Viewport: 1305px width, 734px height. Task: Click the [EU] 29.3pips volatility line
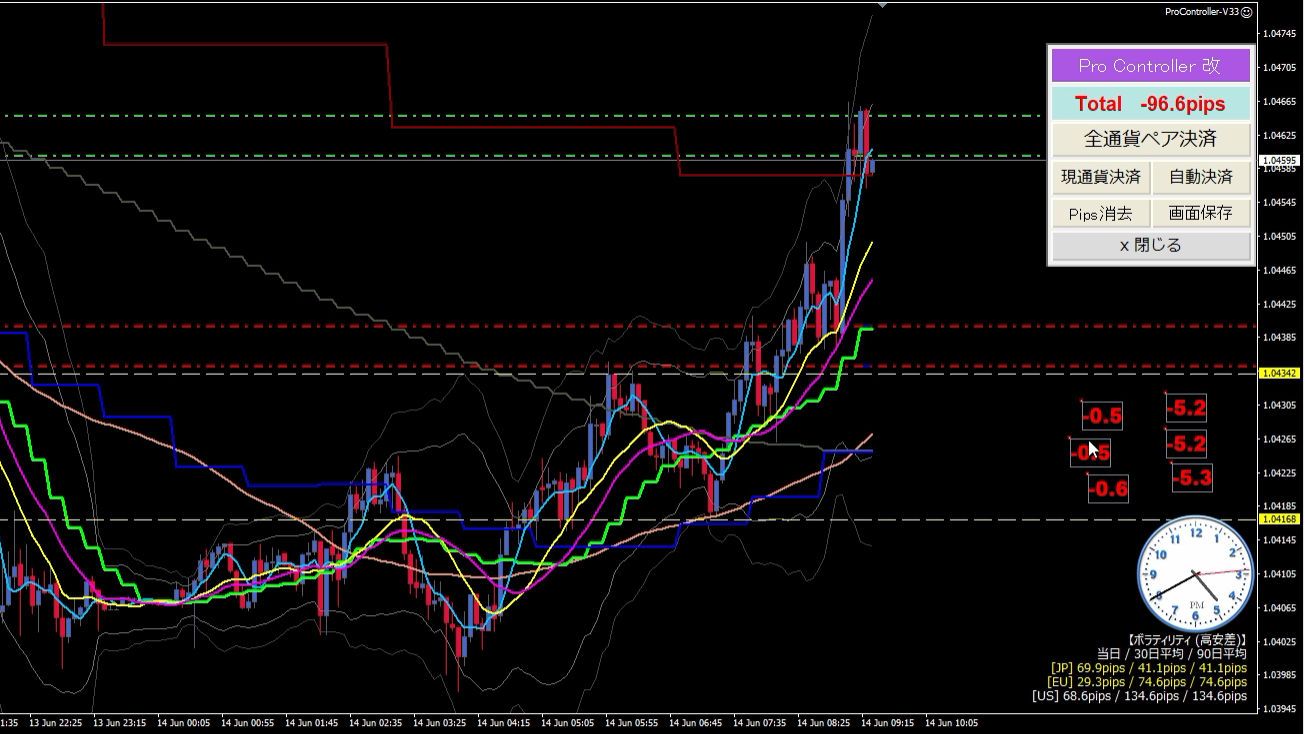(x=1147, y=681)
